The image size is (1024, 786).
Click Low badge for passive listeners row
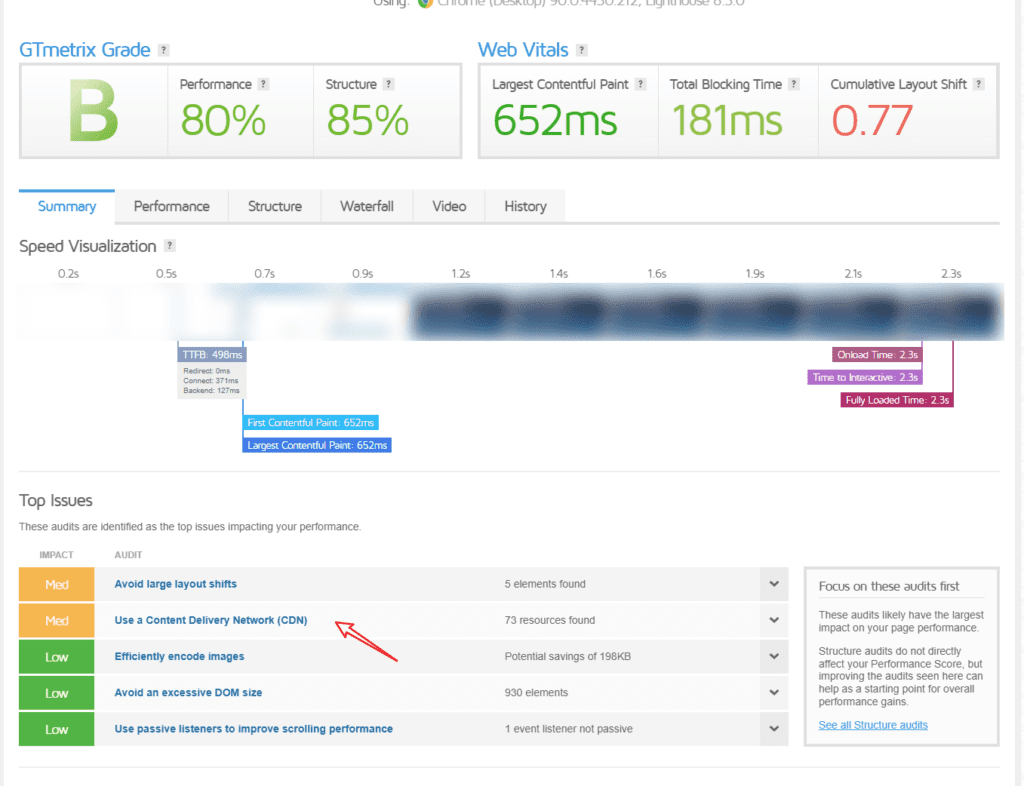click(57, 729)
